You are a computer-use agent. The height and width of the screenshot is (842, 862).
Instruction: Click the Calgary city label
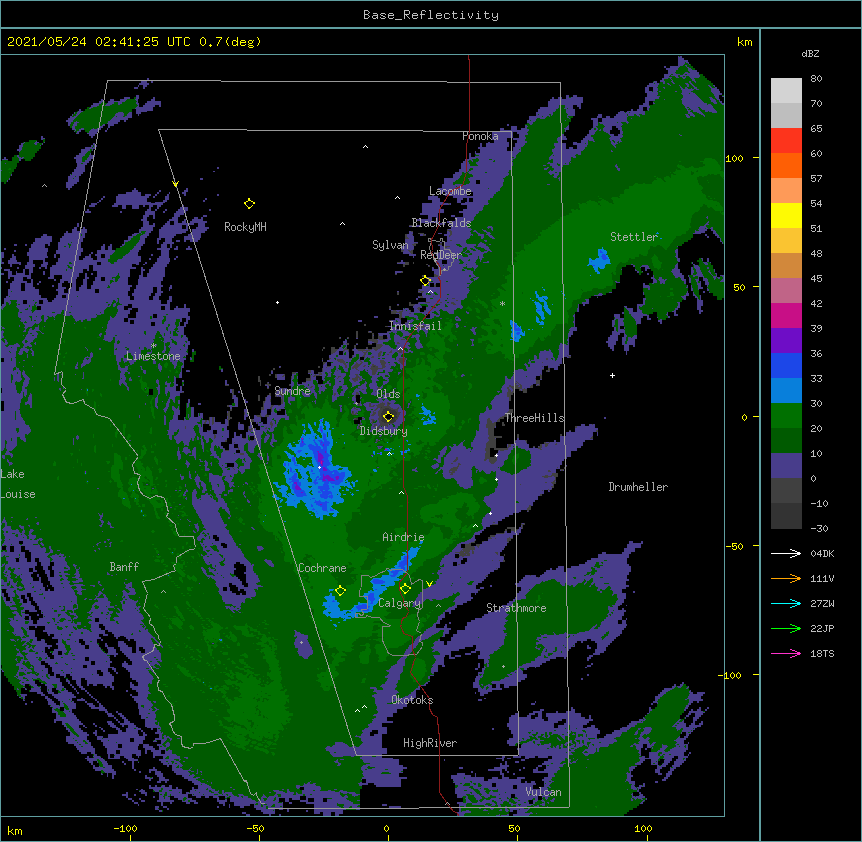click(x=400, y=603)
